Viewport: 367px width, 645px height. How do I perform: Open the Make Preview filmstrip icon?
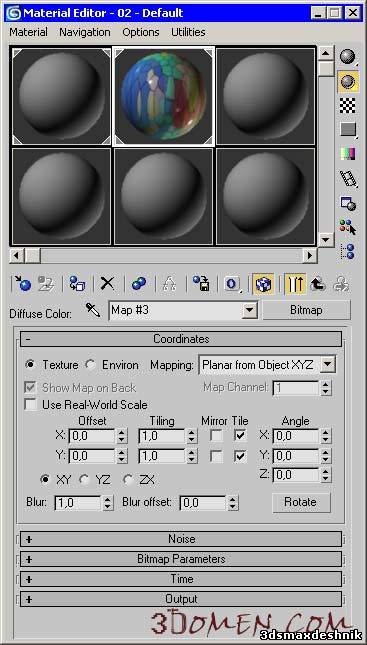click(348, 178)
